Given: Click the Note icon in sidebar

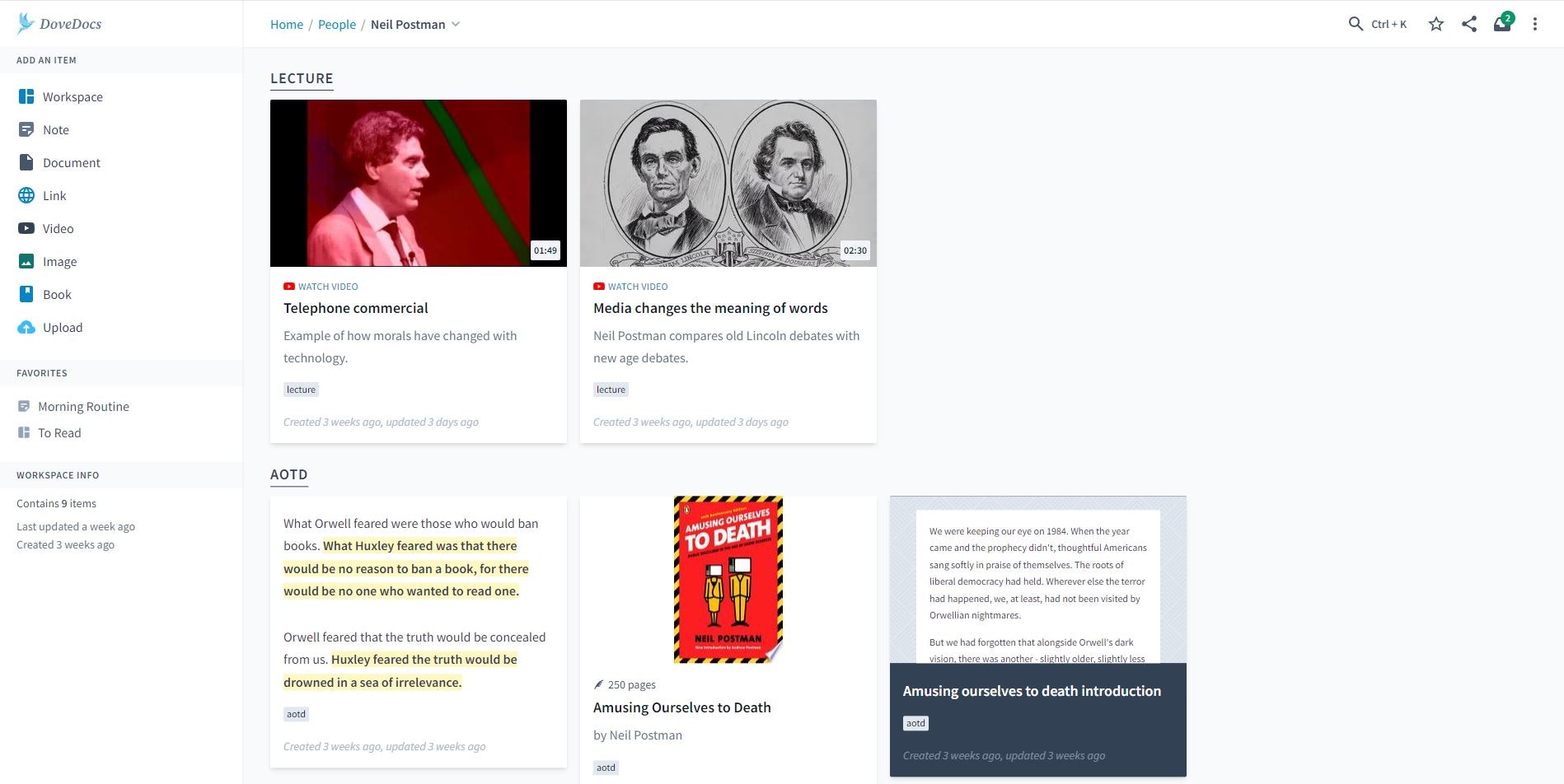Looking at the screenshot, I should coord(26,129).
